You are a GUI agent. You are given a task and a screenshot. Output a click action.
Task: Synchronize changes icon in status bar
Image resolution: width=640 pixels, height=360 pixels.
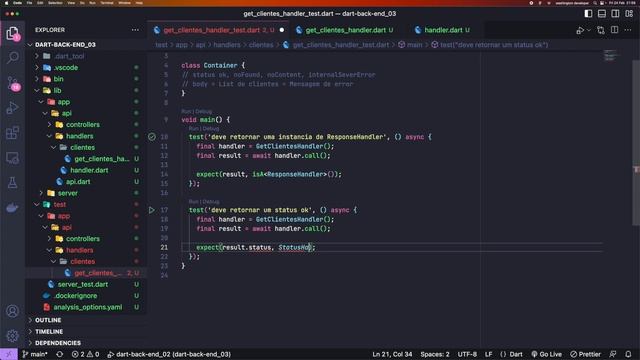point(60,354)
